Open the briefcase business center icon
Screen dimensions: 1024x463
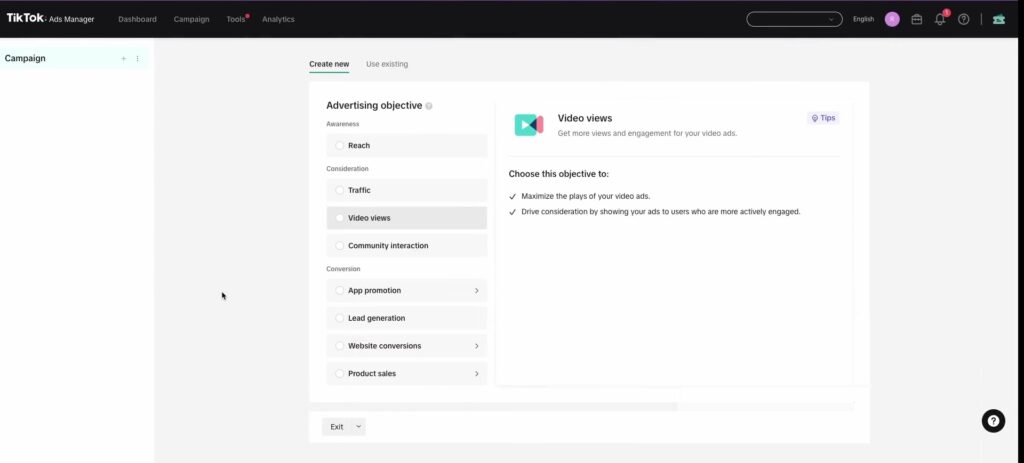[916, 20]
